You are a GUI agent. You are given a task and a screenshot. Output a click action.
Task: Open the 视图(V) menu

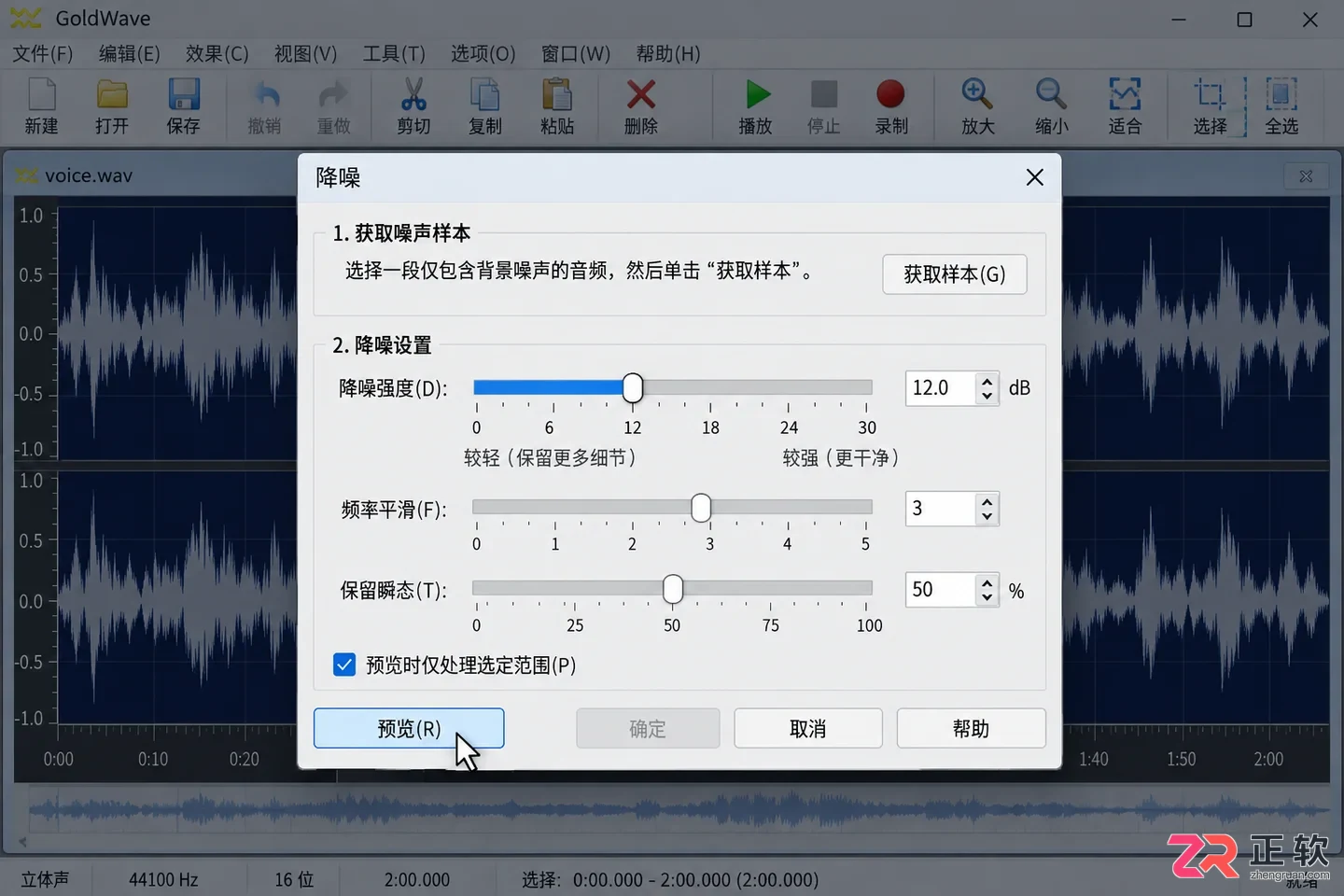click(x=305, y=53)
